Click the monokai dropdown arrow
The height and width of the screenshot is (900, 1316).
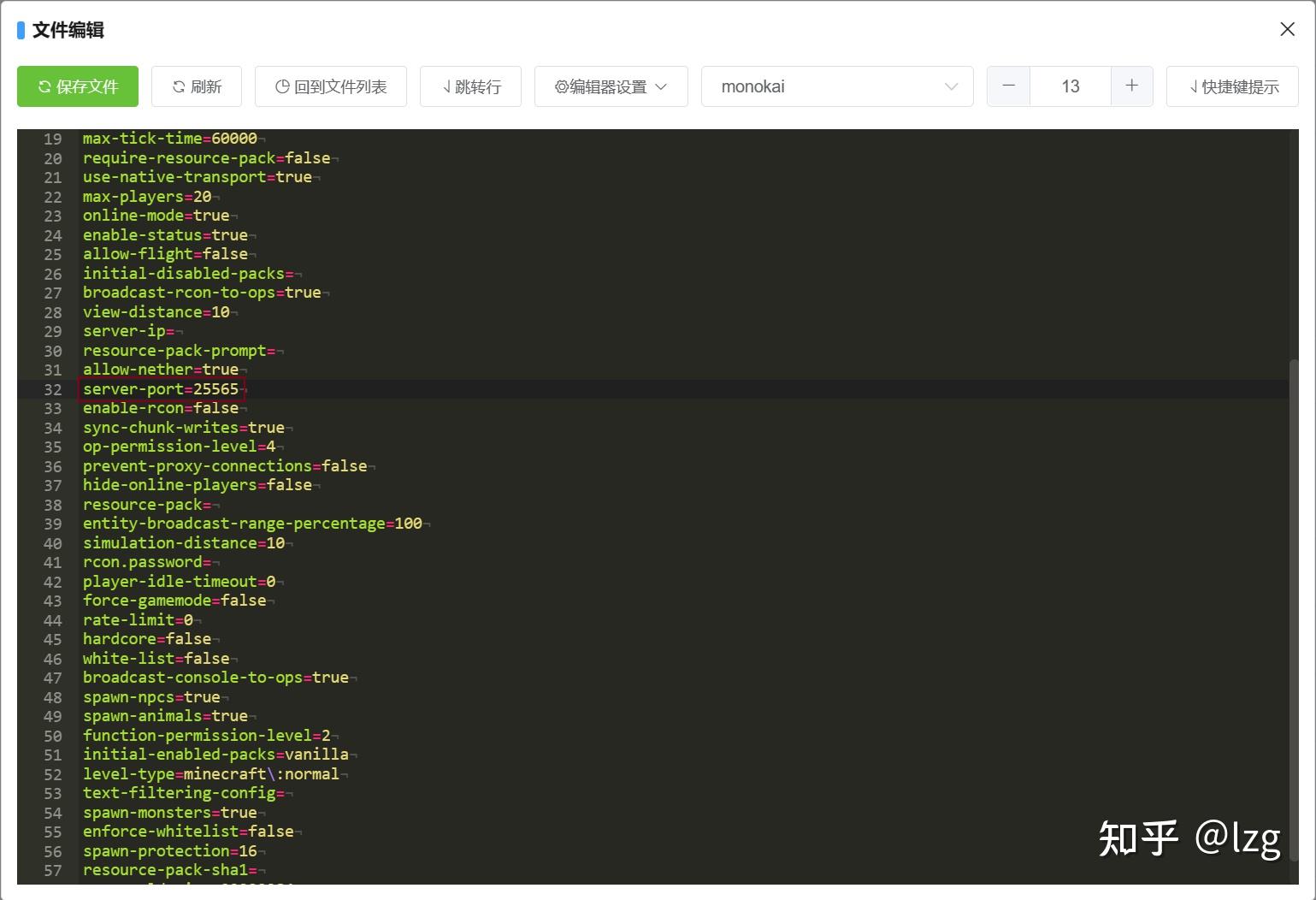click(x=951, y=86)
